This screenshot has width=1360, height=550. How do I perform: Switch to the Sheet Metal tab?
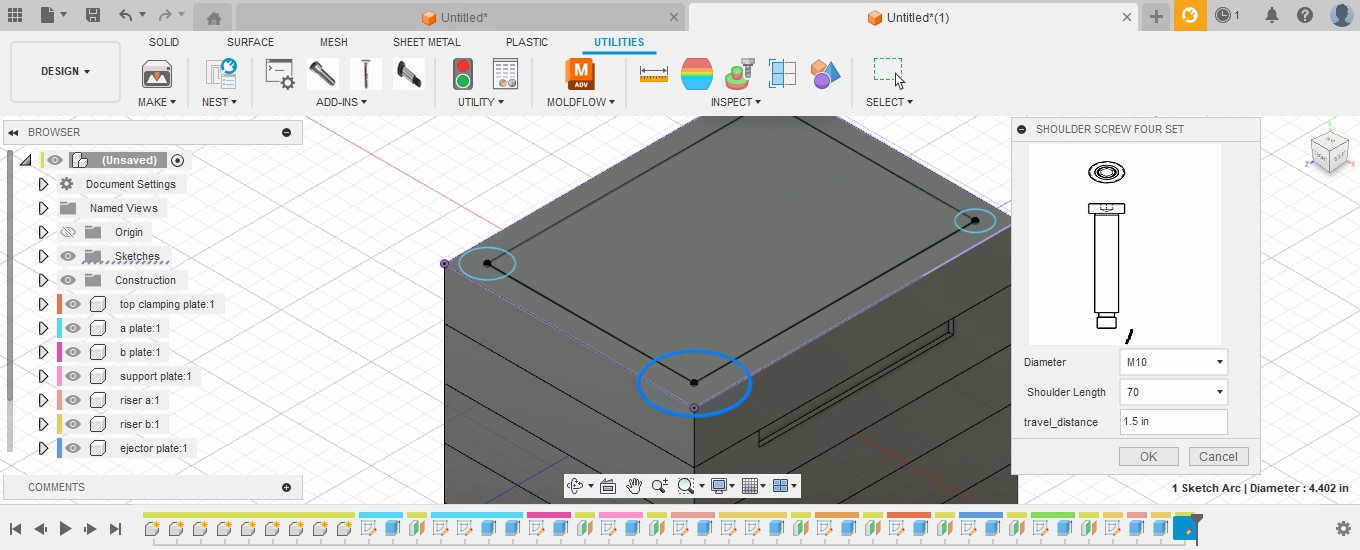coord(427,42)
